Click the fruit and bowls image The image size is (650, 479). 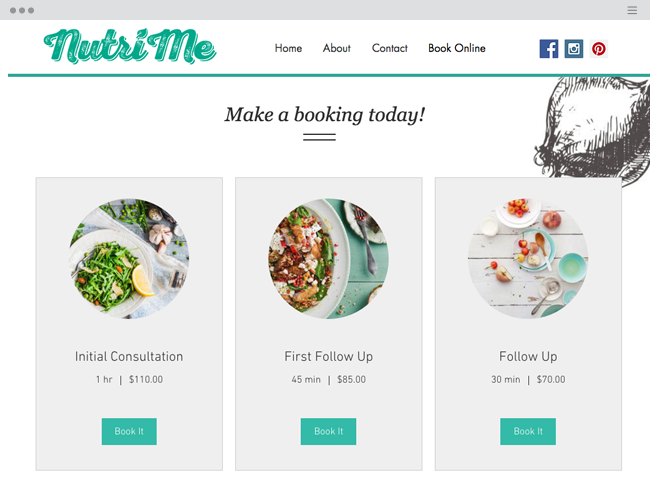(x=528, y=258)
